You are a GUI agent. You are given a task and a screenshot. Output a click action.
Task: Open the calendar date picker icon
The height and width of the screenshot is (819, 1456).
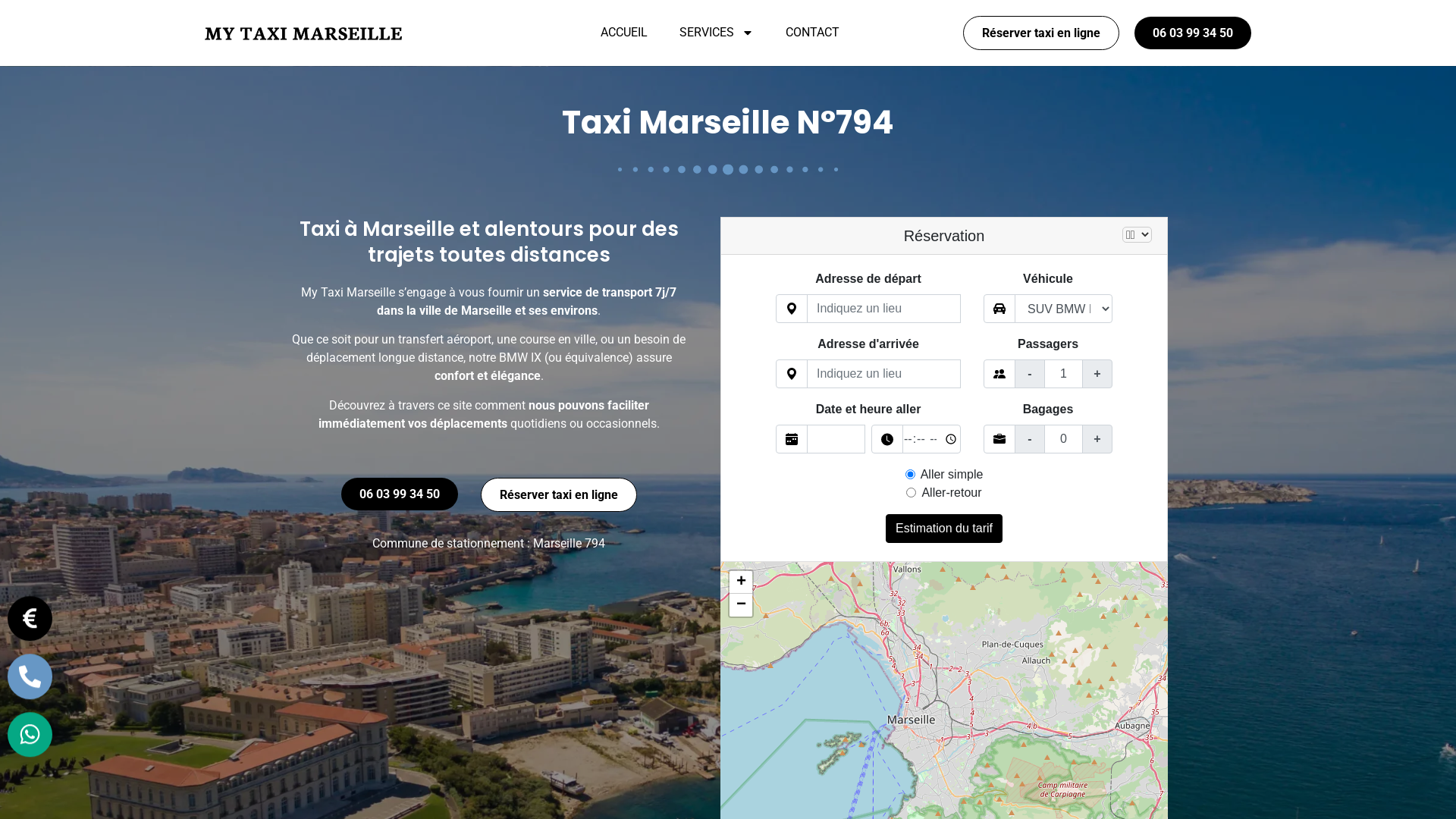pos(792,439)
